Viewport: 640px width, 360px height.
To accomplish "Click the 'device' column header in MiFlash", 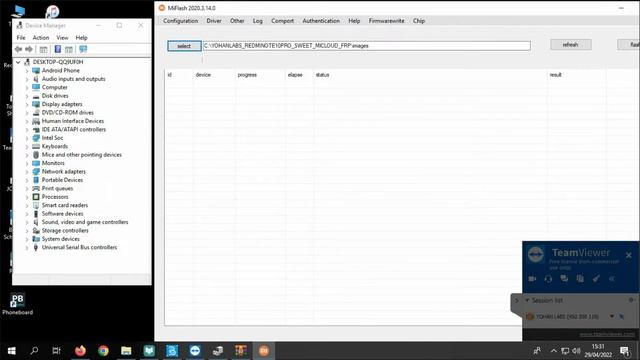I will 203,75.
